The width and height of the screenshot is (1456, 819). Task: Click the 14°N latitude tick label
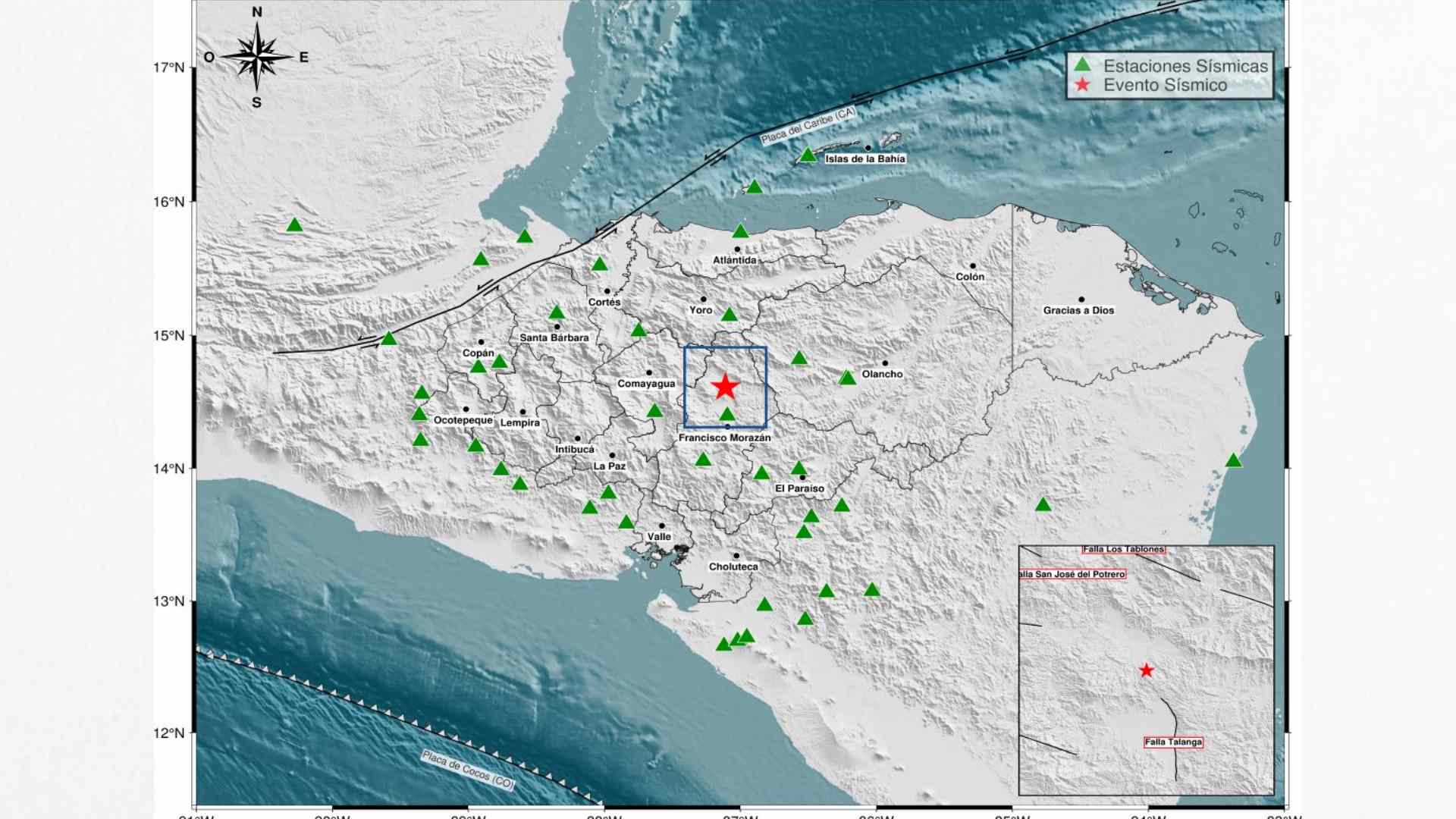coord(168,469)
